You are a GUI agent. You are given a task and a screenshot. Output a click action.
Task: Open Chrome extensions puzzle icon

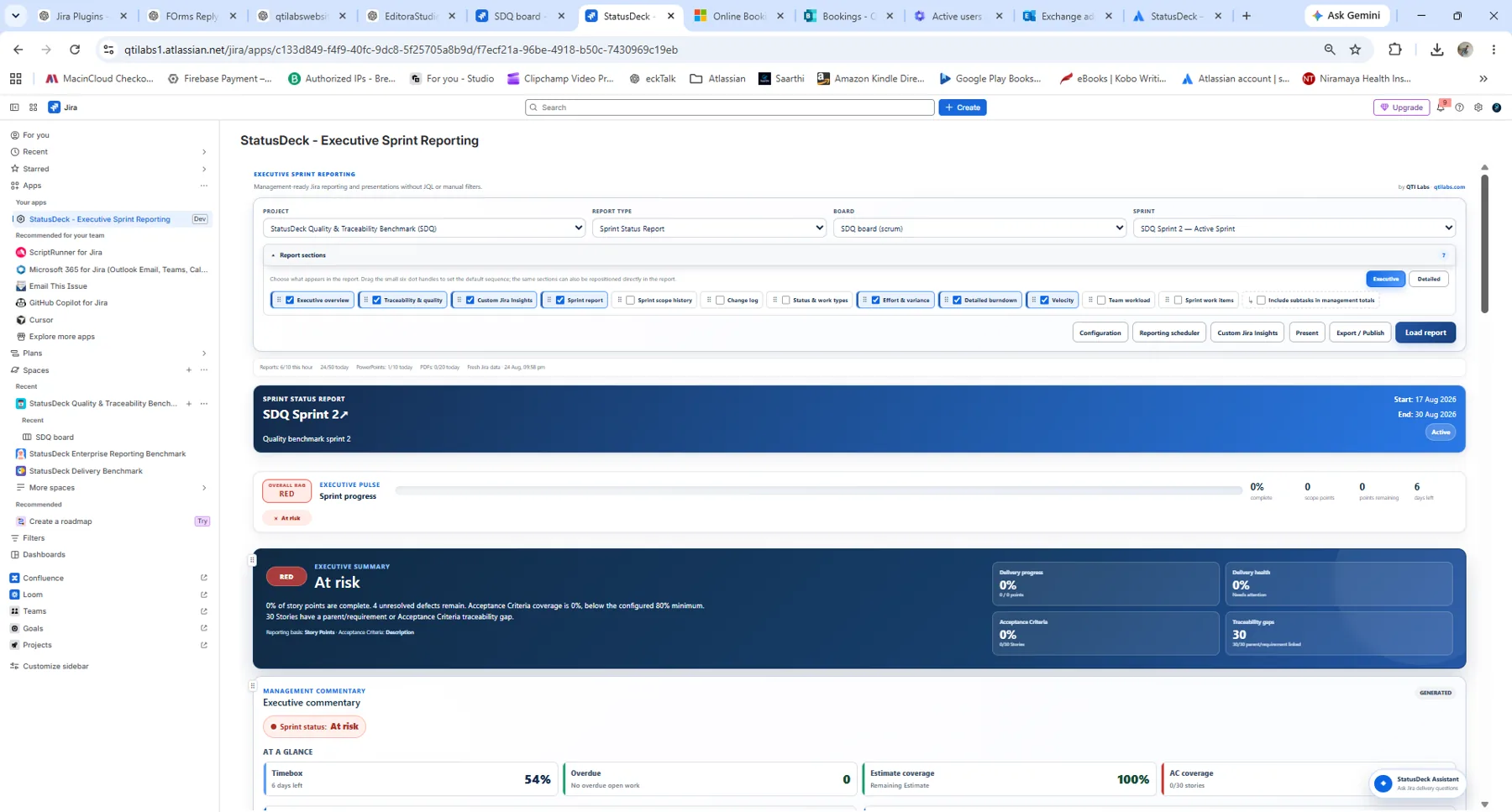1395,50
